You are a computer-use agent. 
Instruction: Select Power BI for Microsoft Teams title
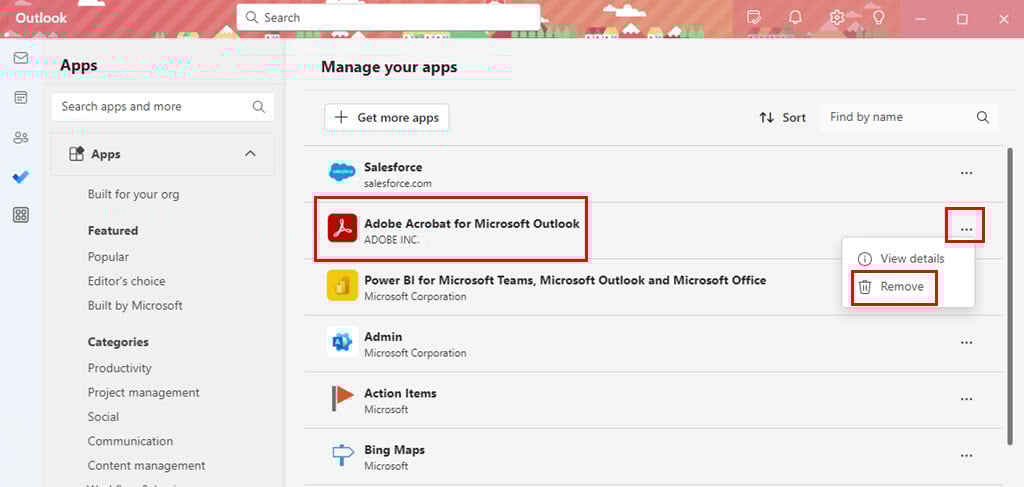coord(565,280)
